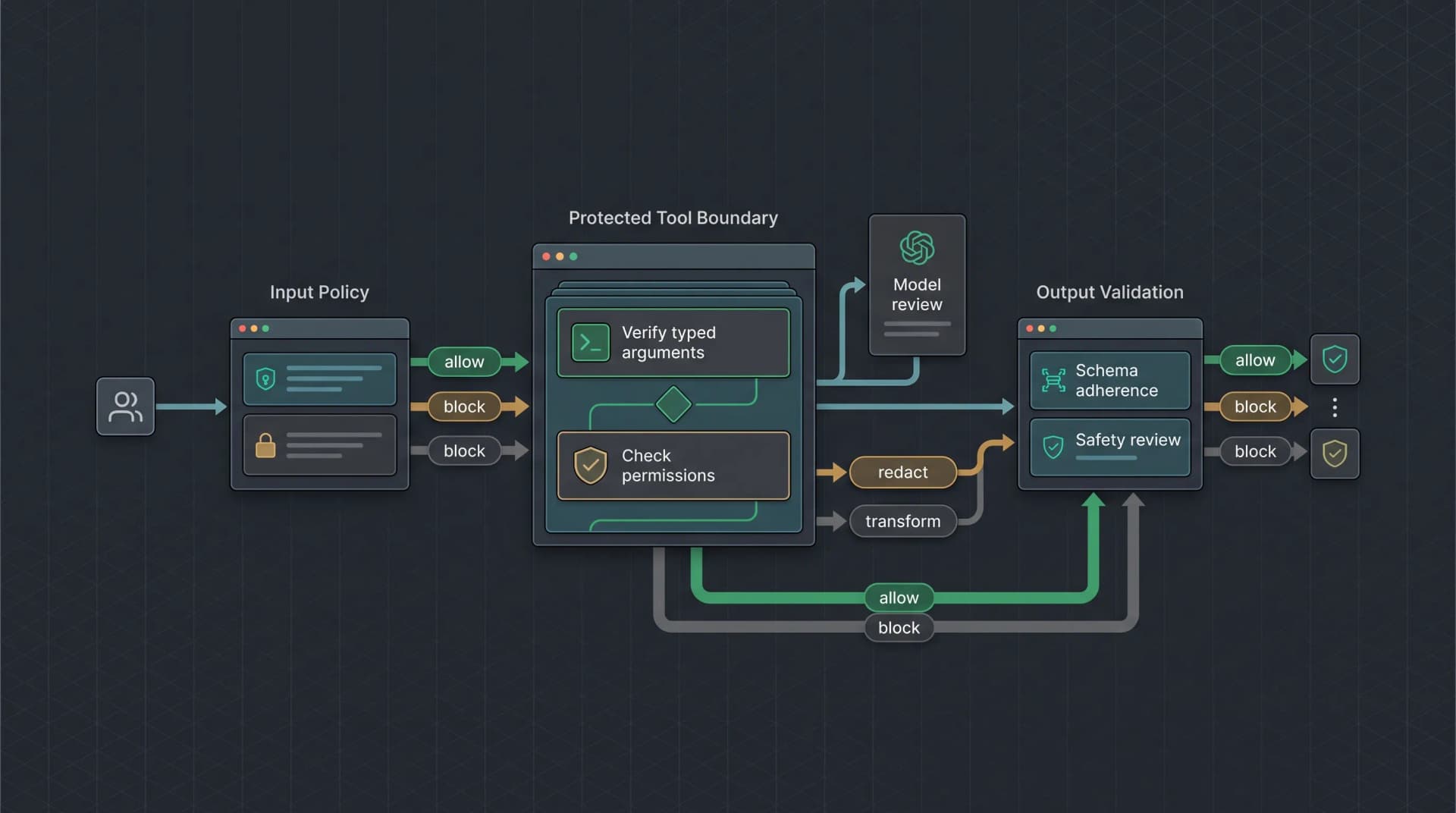Screen dimensions: 1456x813
Task: Open the Model review card
Action: pyautogui.click(x=917, y=284)
